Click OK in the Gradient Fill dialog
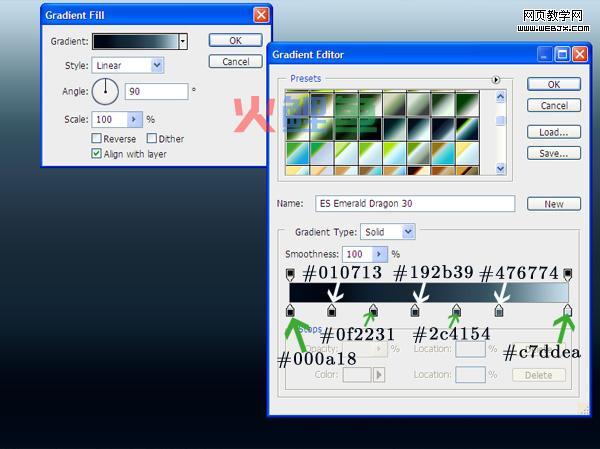 point(235,41)
